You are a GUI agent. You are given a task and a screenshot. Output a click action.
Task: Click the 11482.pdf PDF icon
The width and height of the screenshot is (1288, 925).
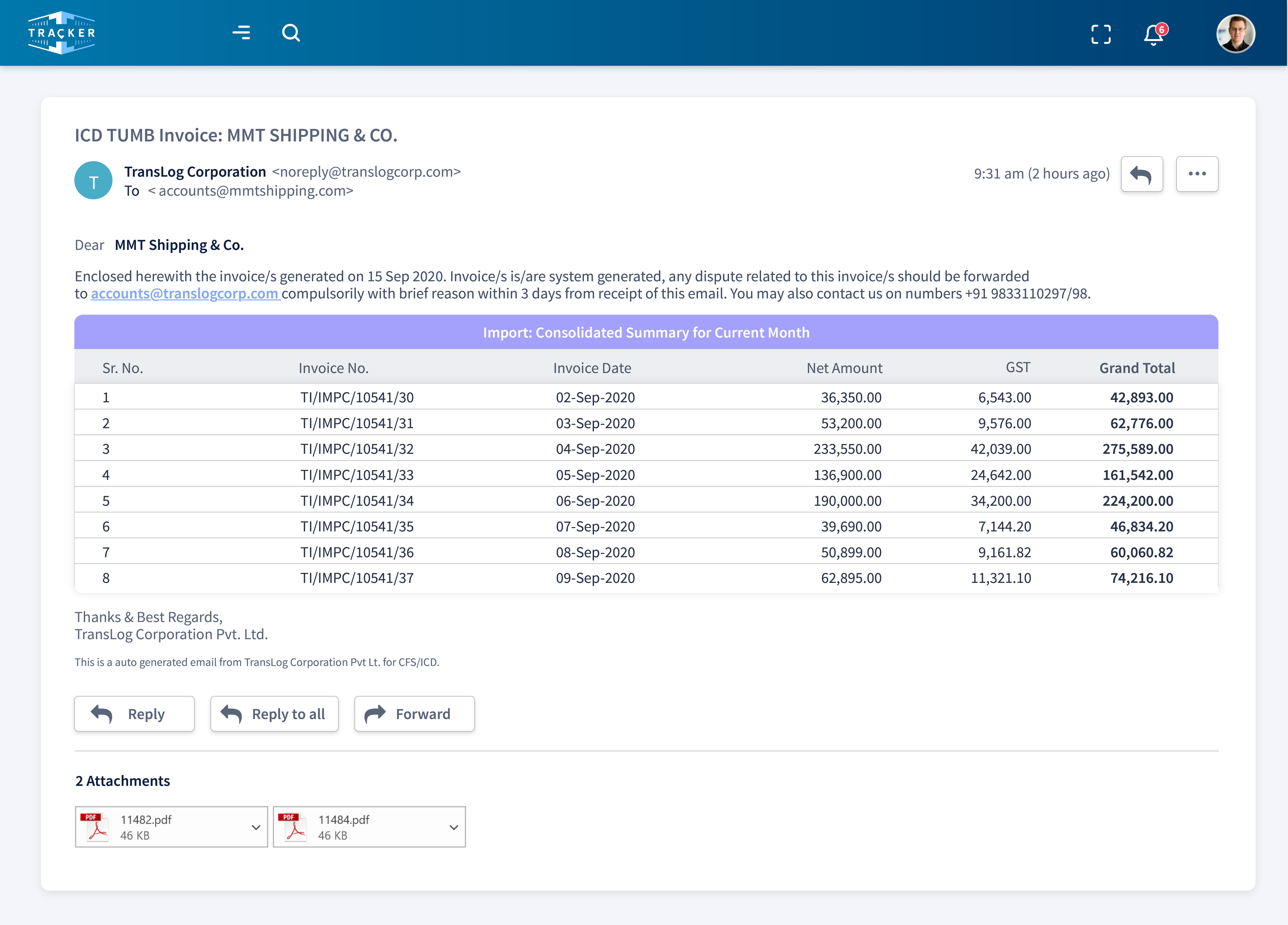[94, 827]
